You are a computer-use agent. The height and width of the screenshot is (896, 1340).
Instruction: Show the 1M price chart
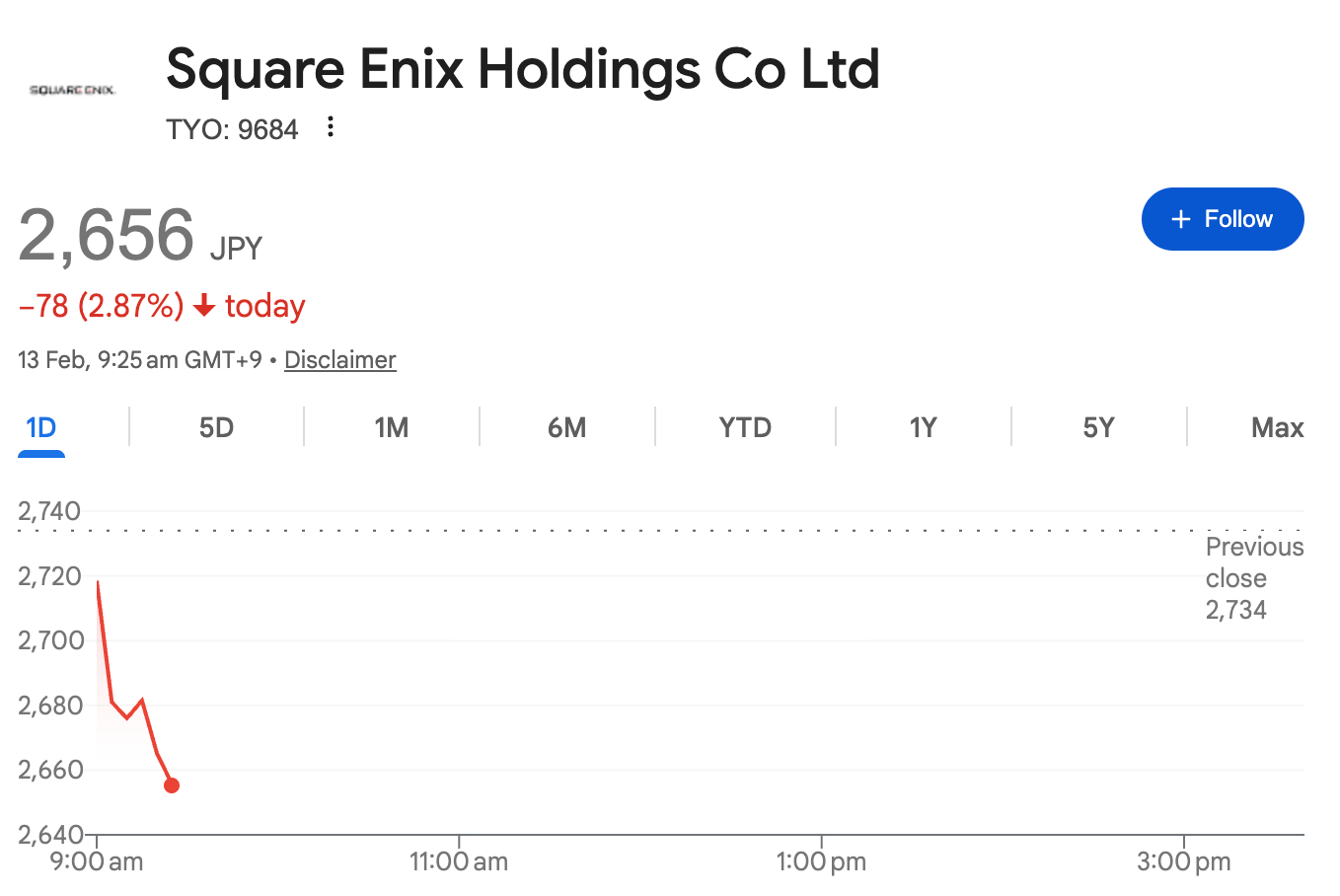pos(391,427)
